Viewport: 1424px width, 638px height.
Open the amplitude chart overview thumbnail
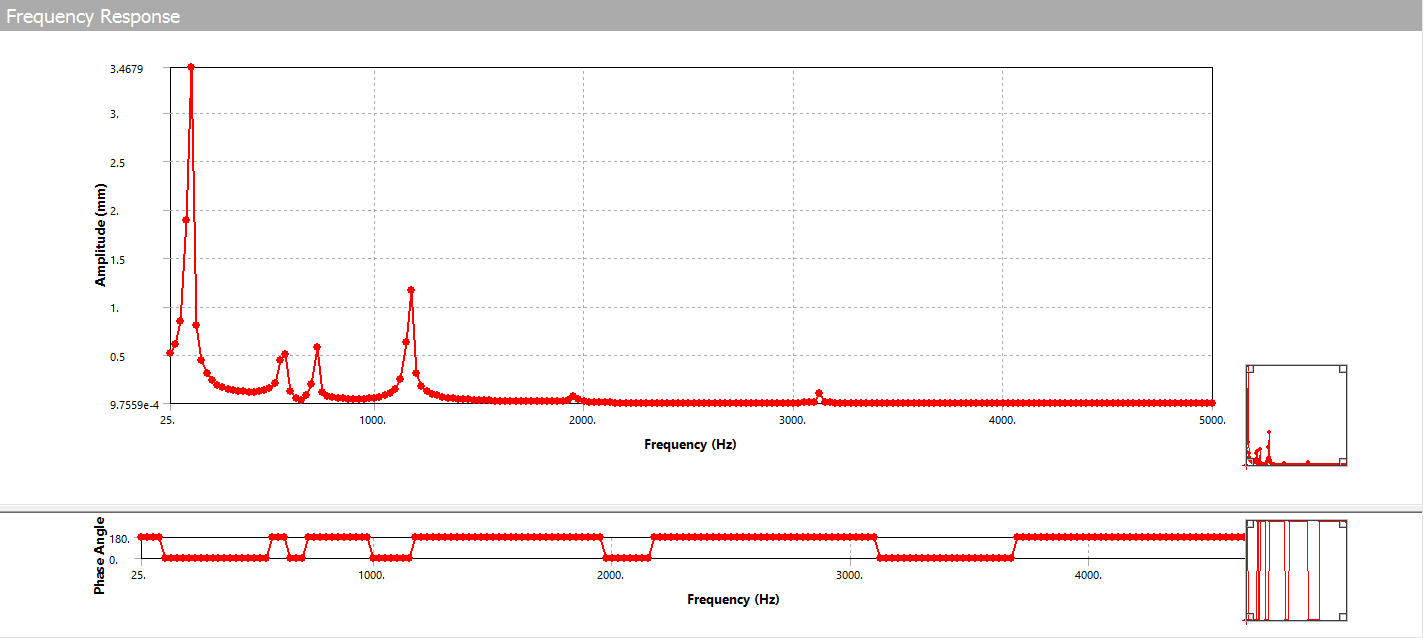point(1296,415)
